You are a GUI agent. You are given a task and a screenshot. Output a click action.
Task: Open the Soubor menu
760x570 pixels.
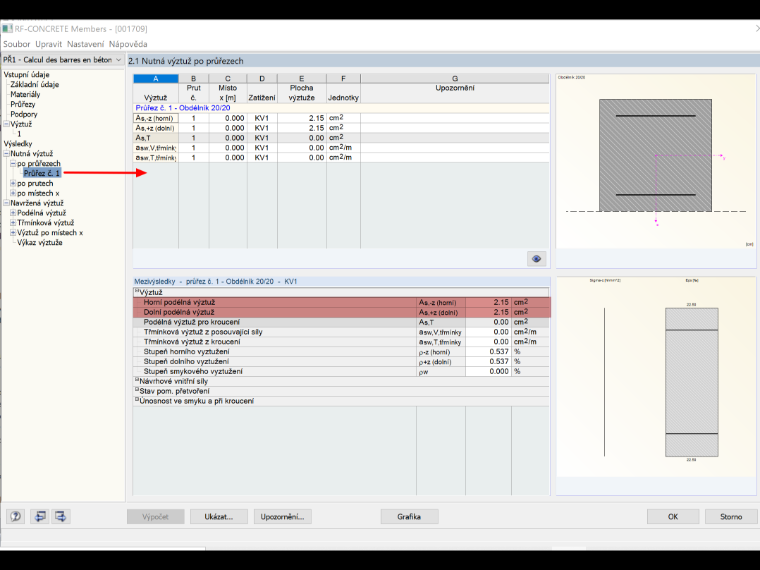(x=16, y=44)
